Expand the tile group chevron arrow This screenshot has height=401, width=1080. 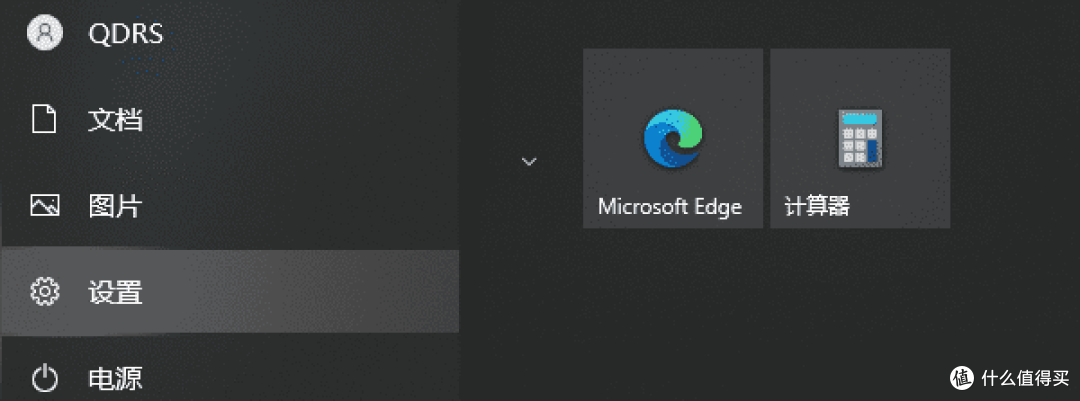529,162
